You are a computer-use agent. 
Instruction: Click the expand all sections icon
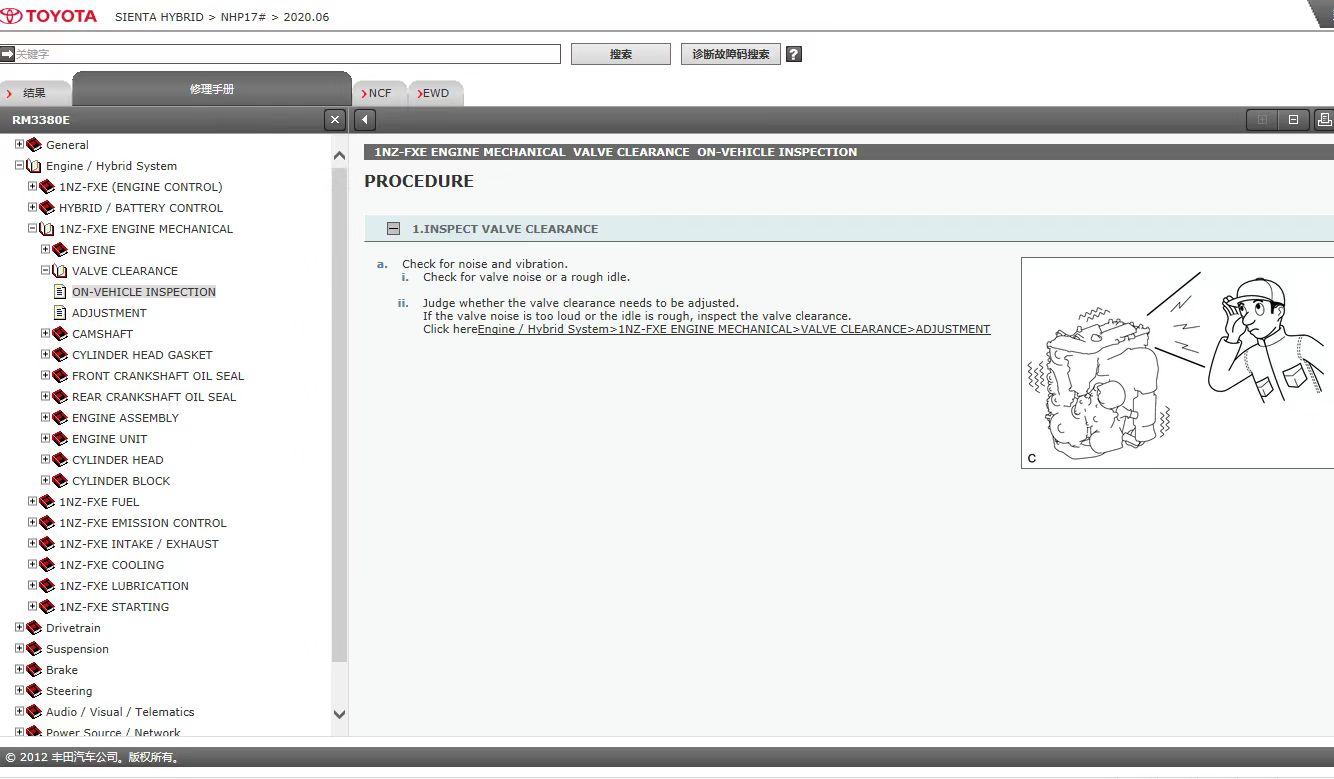point(1262,120)
